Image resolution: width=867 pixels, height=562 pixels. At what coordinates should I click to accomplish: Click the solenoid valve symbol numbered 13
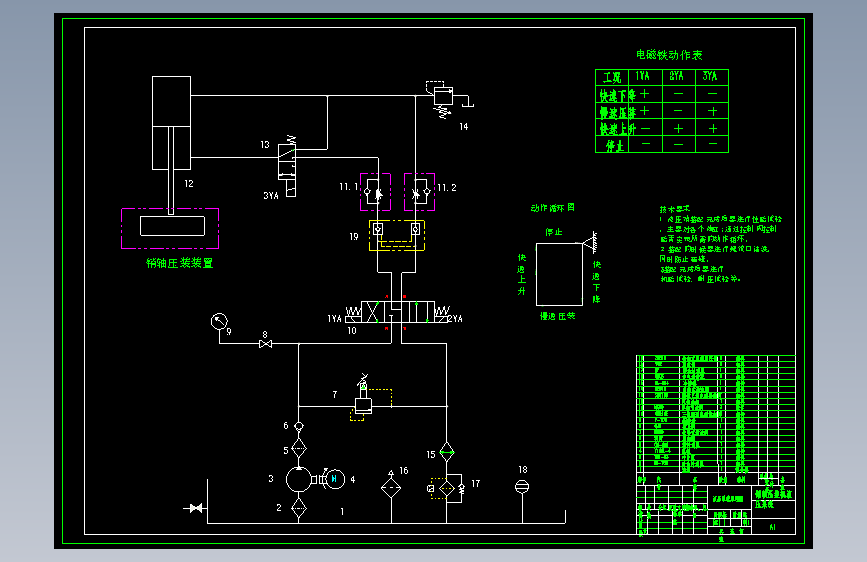click(x=287, y=166)
